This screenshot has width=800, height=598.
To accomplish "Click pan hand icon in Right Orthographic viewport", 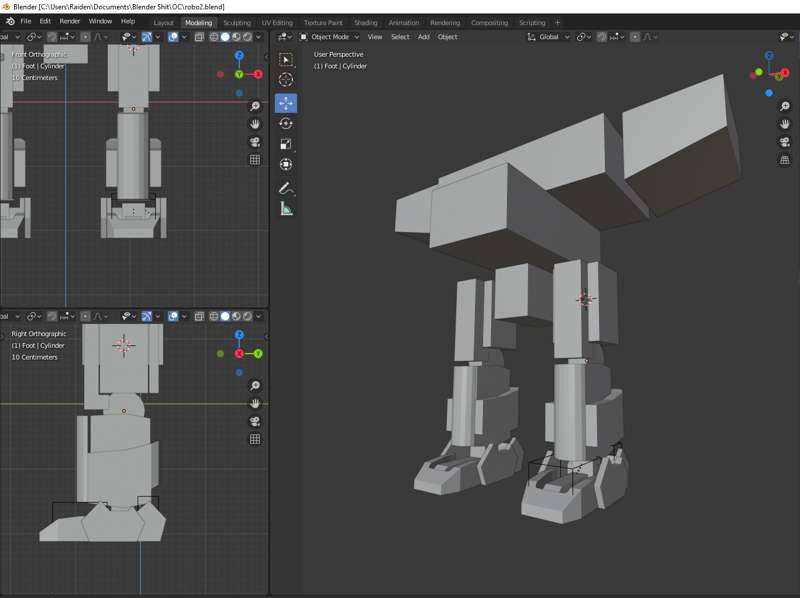I will click(x=255, y=403).
